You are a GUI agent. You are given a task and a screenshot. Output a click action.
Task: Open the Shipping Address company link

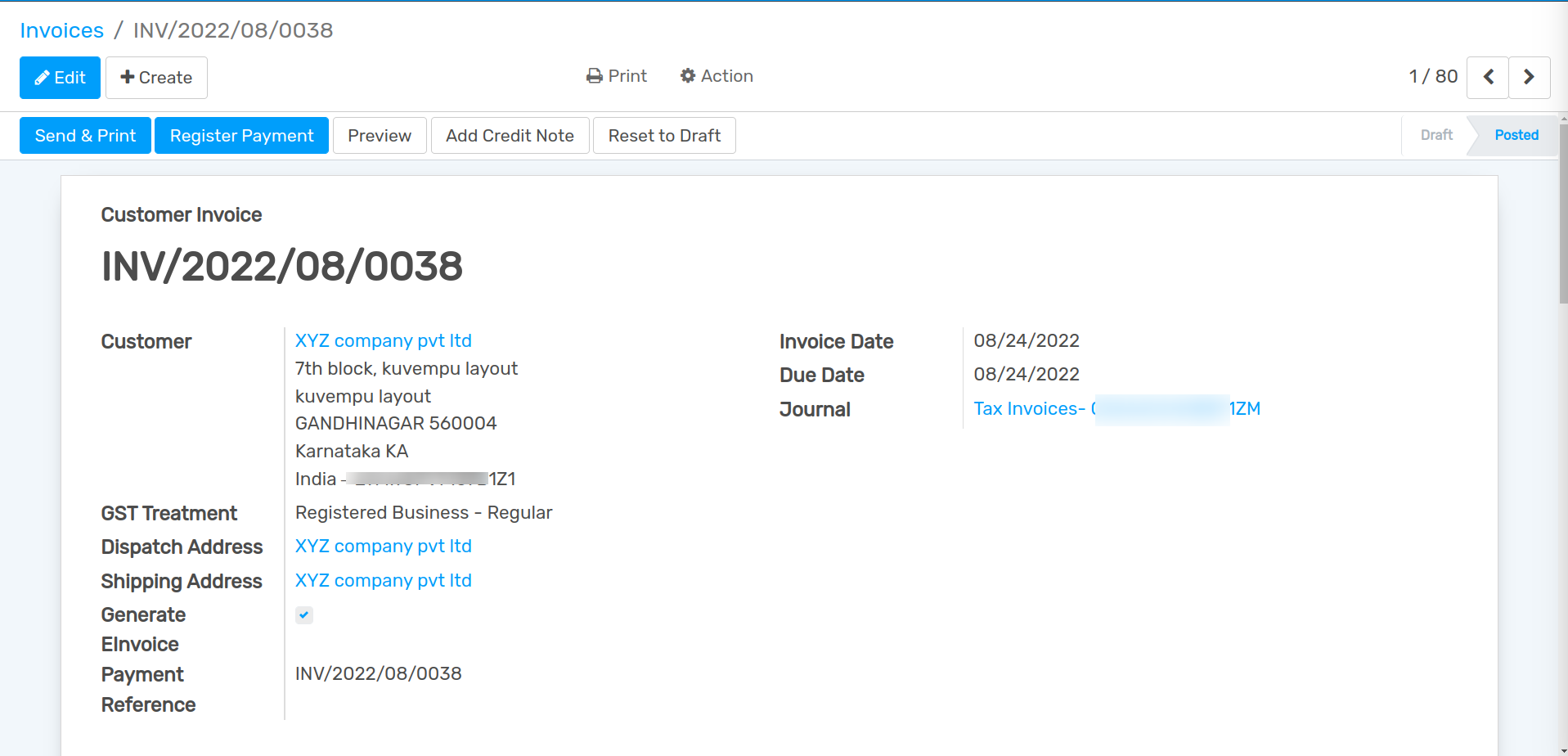point(383,580)
